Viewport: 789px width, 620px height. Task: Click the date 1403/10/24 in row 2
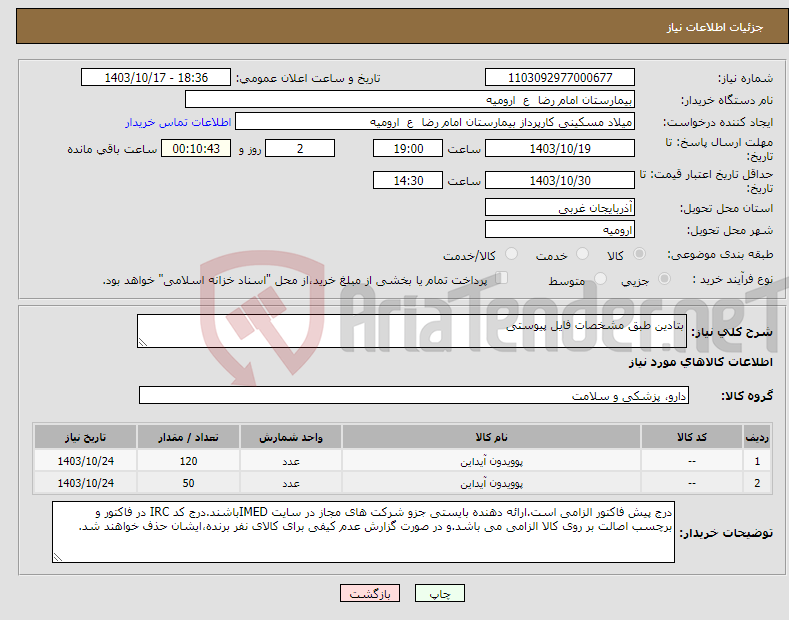tap(86, 483)
